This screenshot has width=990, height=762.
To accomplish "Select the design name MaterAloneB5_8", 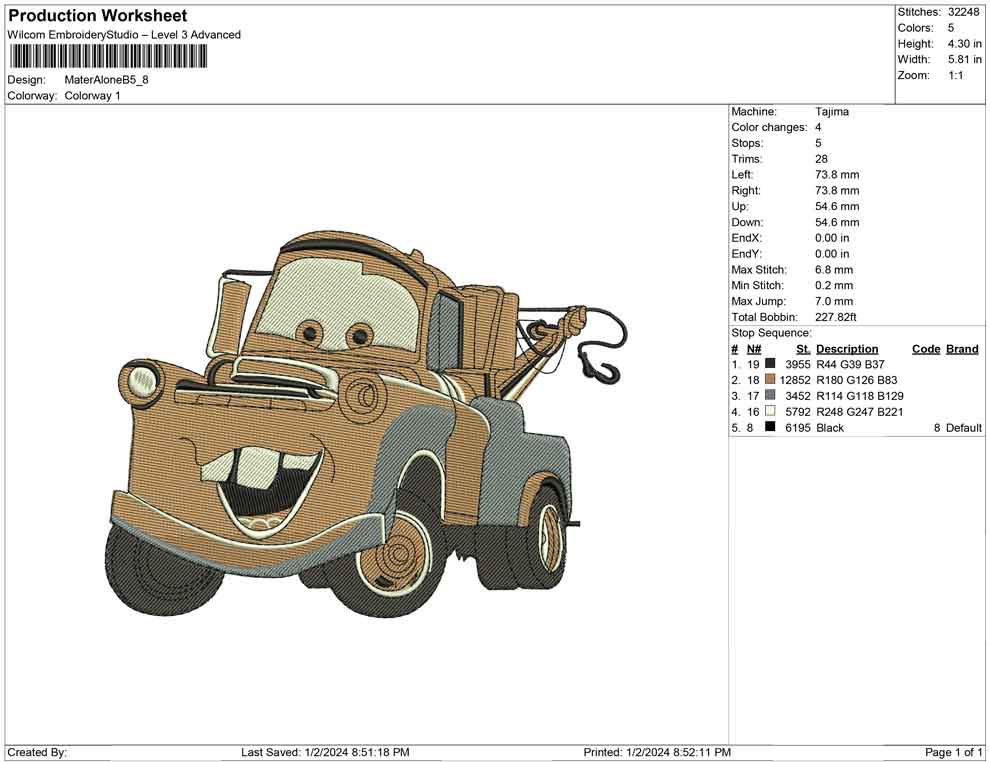I will pos(107,80).
